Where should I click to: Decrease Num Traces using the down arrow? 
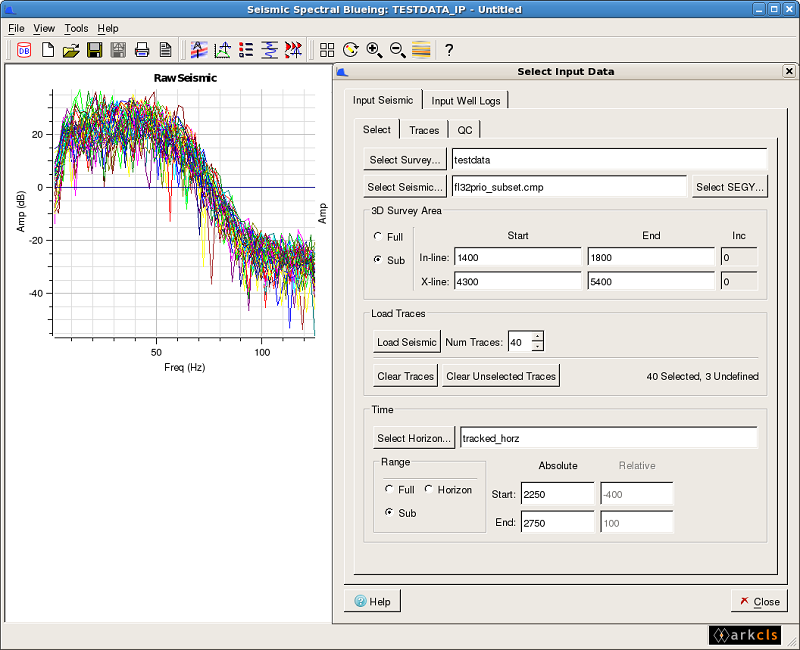(536, 345)
